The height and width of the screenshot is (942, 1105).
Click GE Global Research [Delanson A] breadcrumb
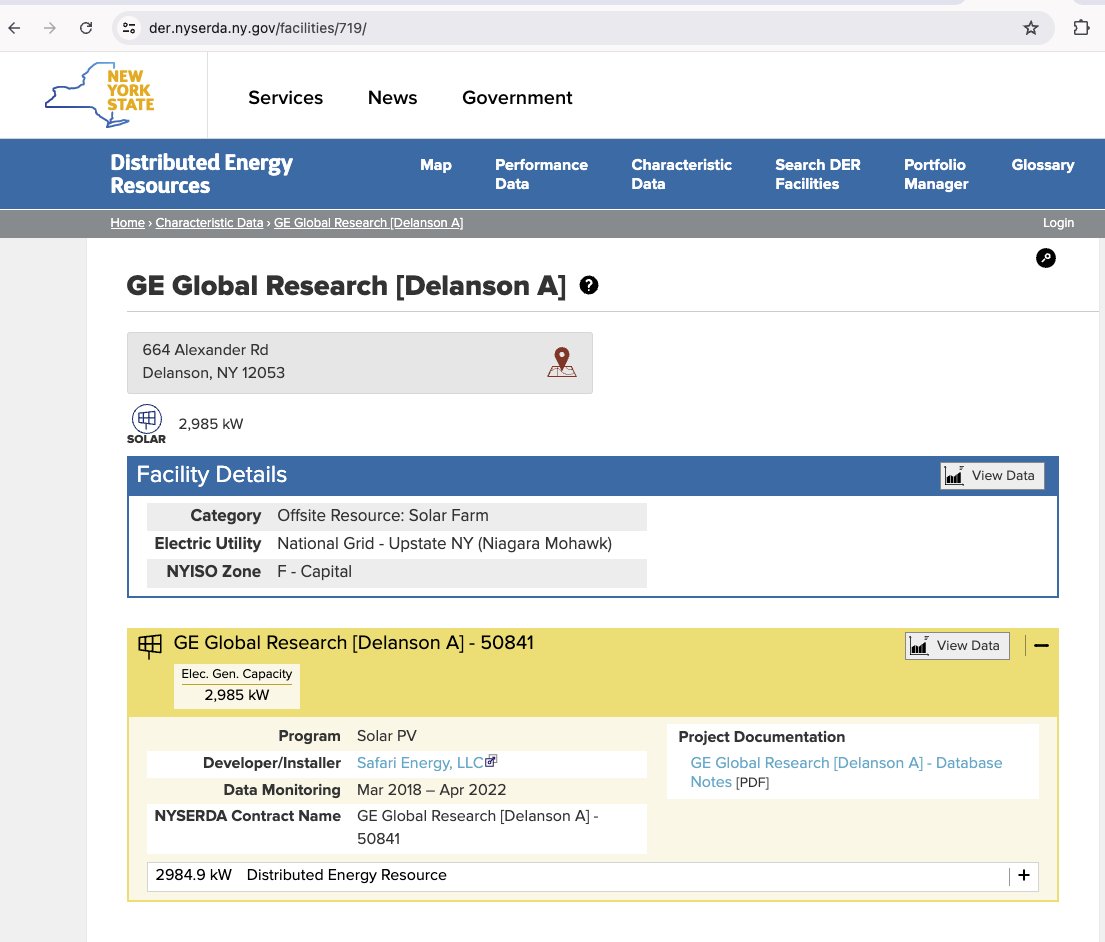(x=368, y=223)
